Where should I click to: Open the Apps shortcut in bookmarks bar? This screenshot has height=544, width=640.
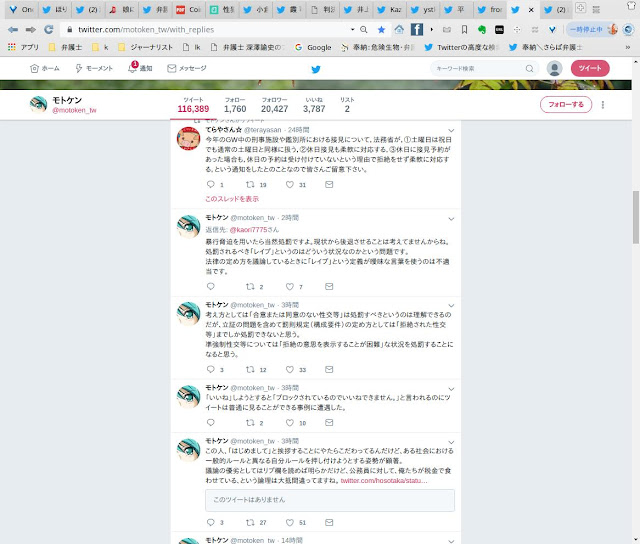click(23, 47)
